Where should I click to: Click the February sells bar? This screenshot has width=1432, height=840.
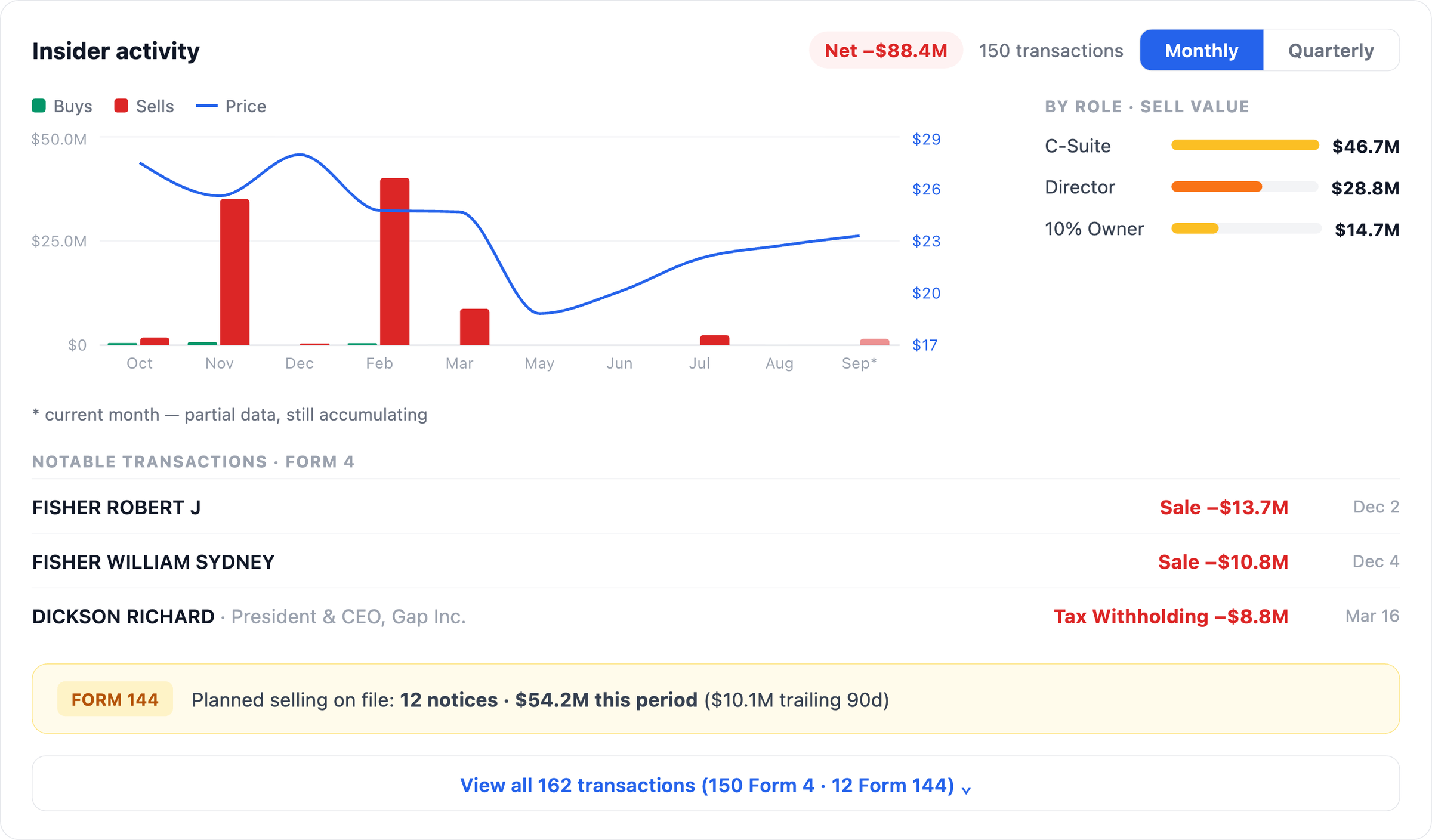[x=394, y=261]
